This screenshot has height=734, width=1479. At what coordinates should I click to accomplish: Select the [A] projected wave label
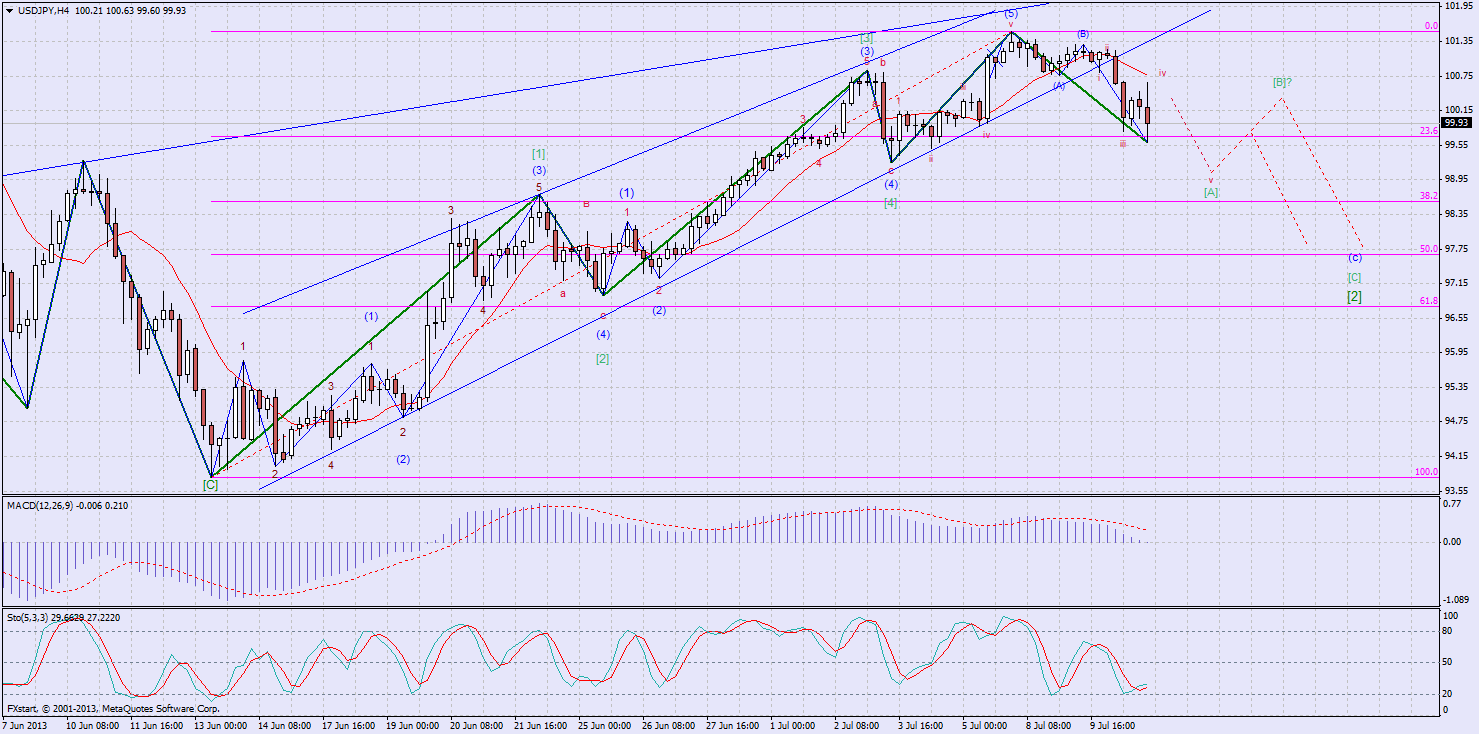[1211, 191]
